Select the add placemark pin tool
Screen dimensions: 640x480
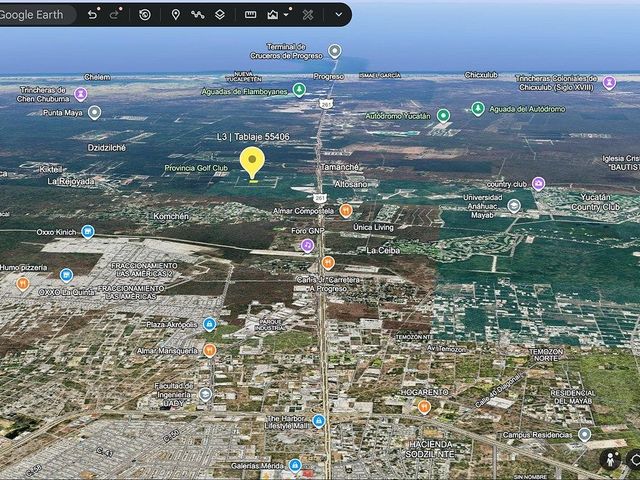176,15
